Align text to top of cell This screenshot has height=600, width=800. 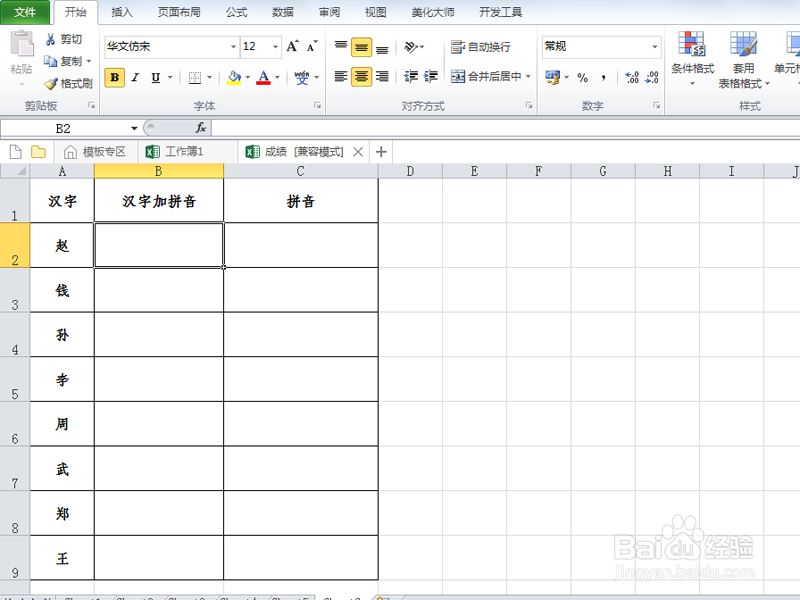pos(341,47)
